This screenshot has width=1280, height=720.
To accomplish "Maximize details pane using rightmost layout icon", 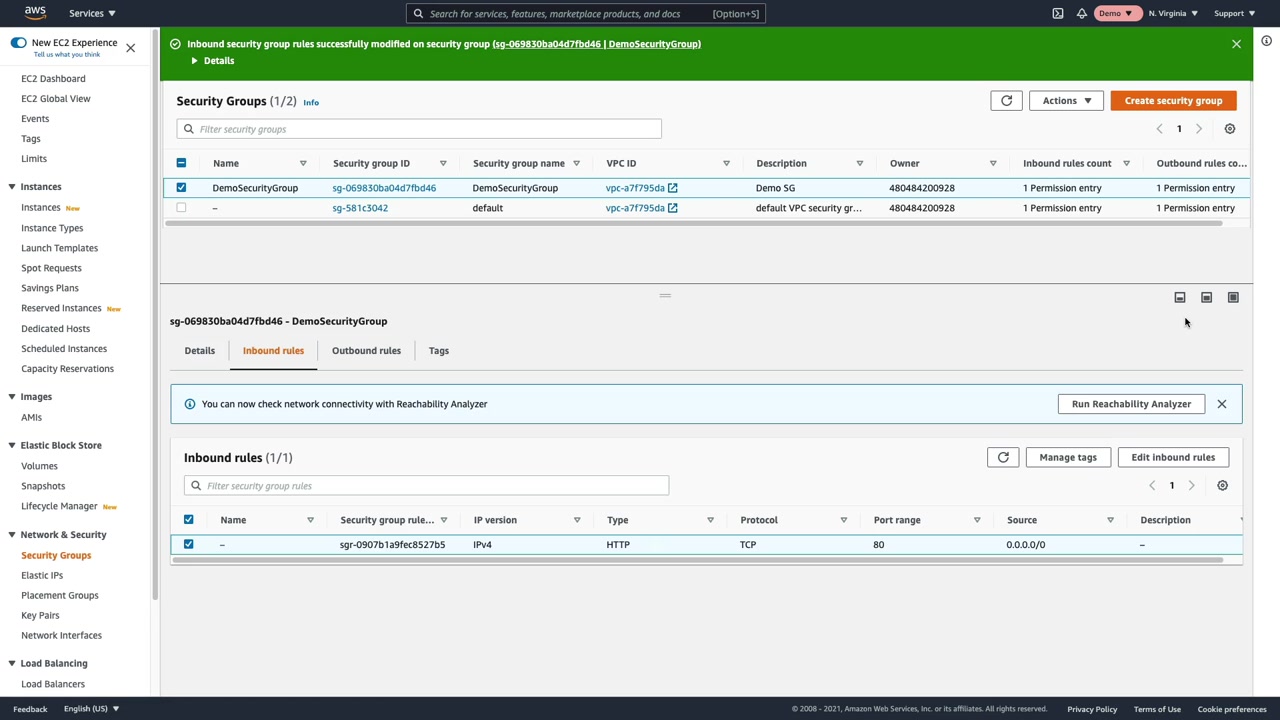I will (1233, 298).
